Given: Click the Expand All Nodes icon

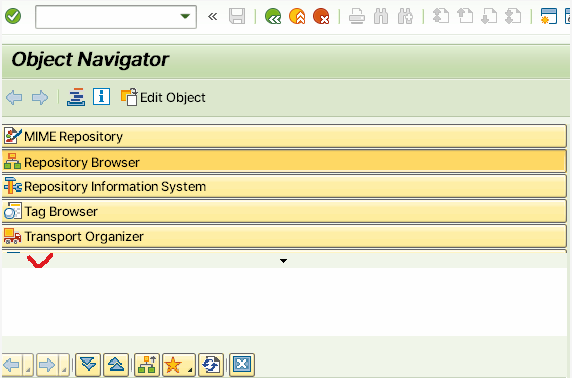Looking at the screenshot, I should 88,364.
